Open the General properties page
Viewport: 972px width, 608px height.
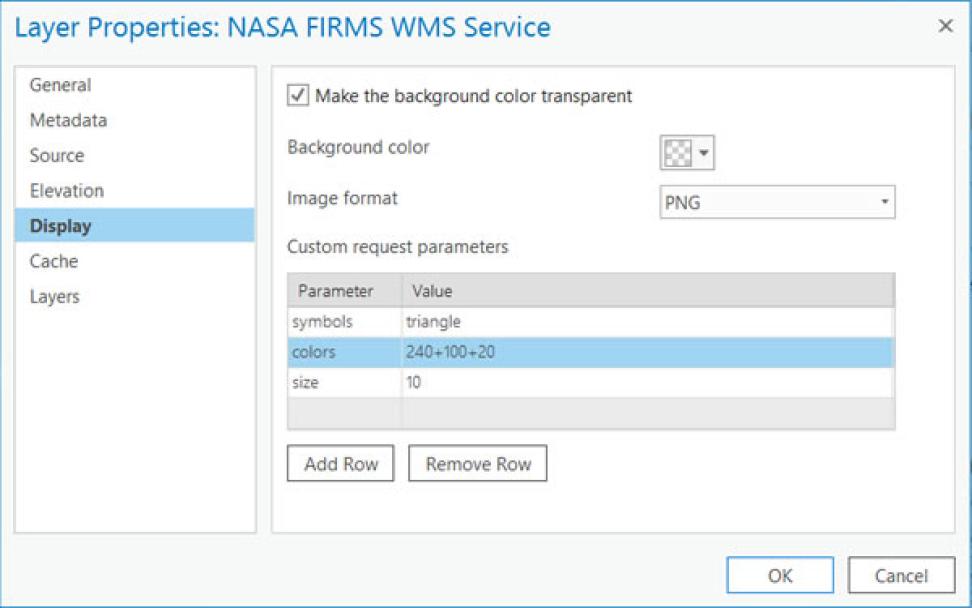[x=135, y=85]
